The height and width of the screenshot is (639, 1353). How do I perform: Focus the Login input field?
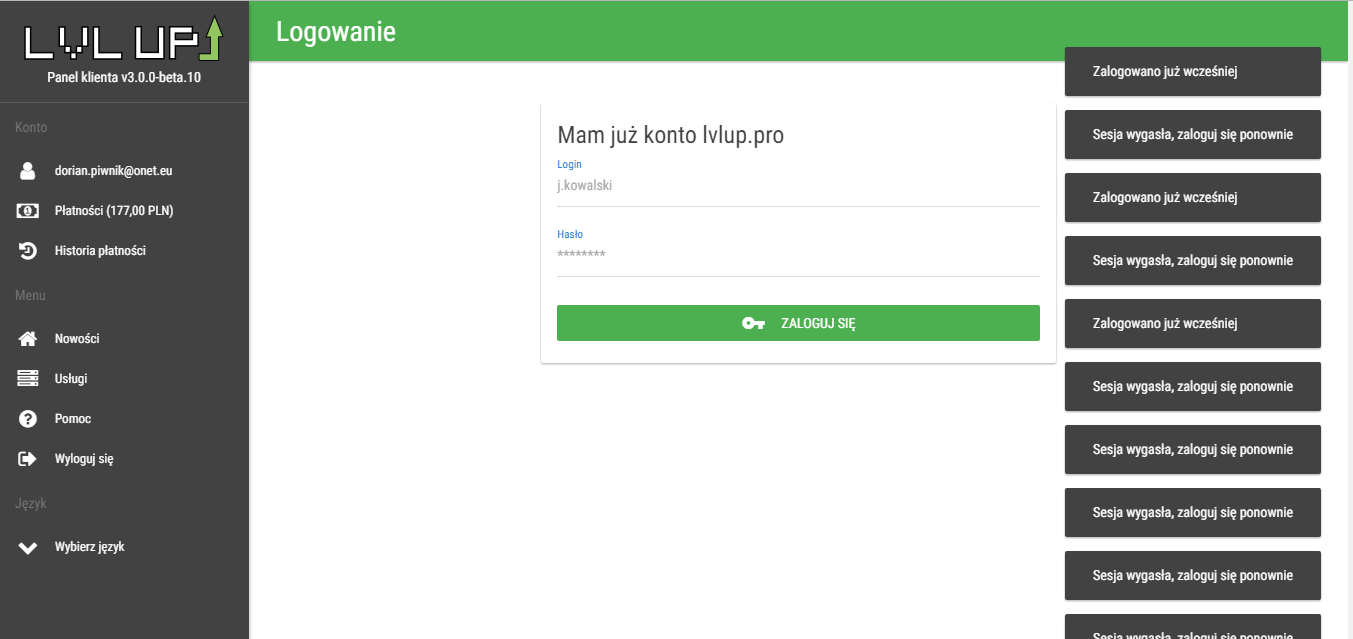[x=797, y=186]
